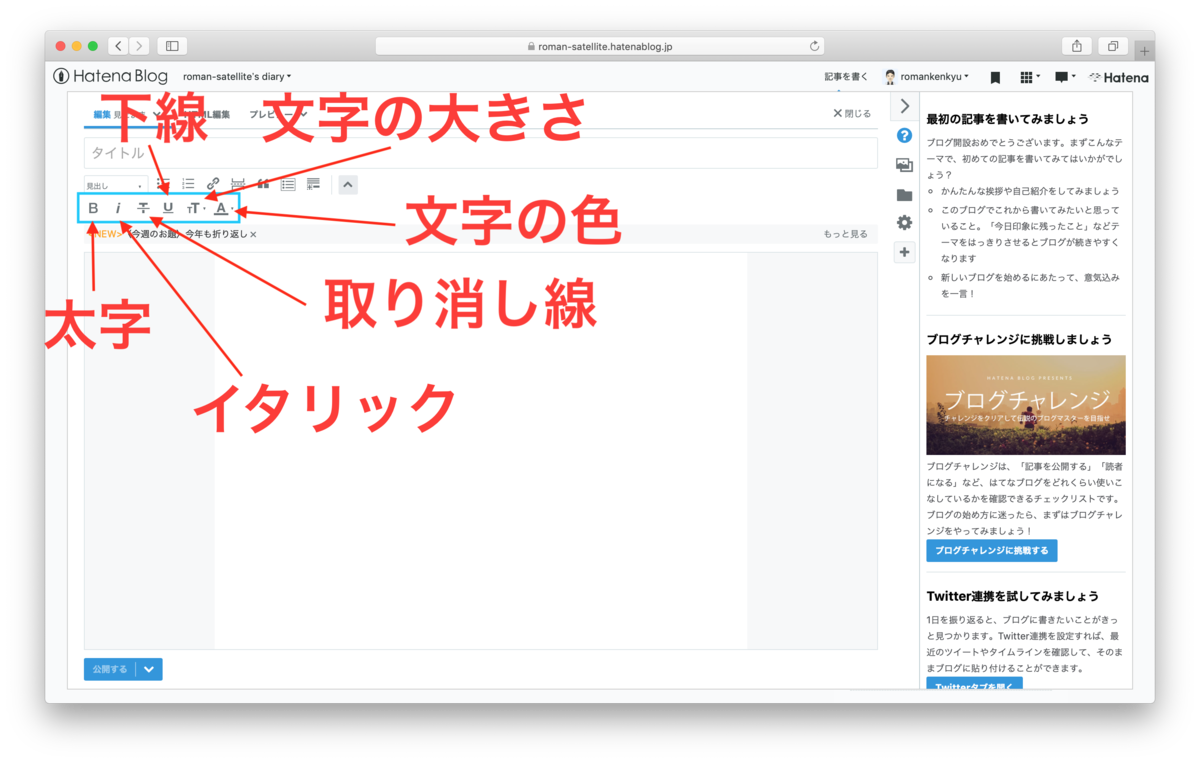Click the タイトル title input field
1200x763 pixels.
pyautogui.click(x=480, y=153)
